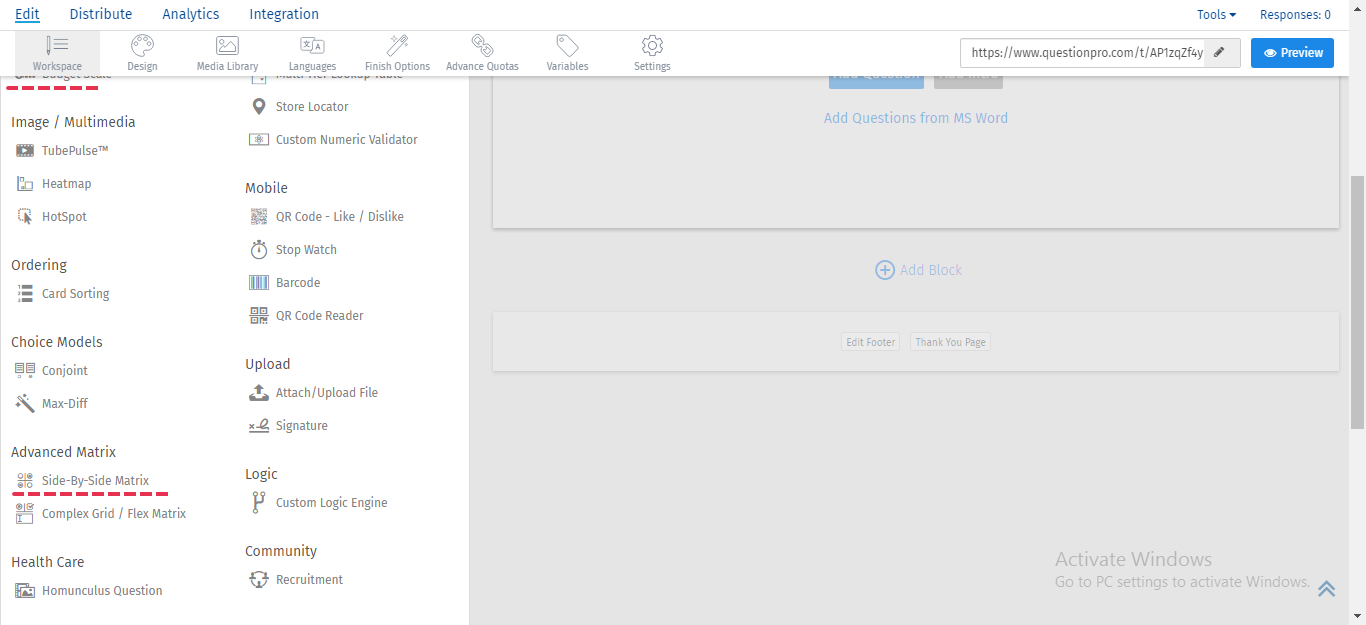
Task: Click the page vertical scrollbar
Action: [1357, 300]
